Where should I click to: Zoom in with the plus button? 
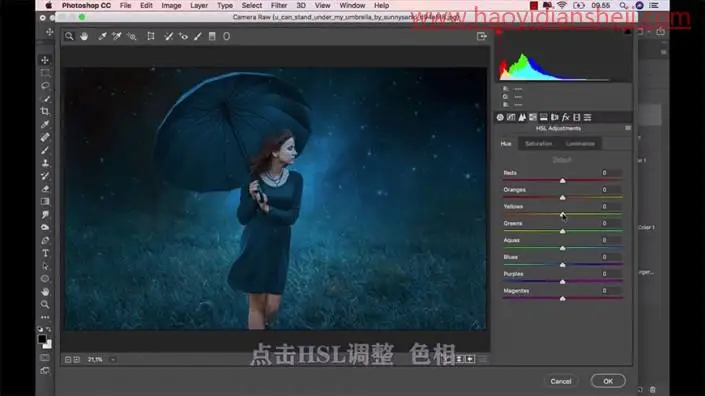[x=77, y=360]
